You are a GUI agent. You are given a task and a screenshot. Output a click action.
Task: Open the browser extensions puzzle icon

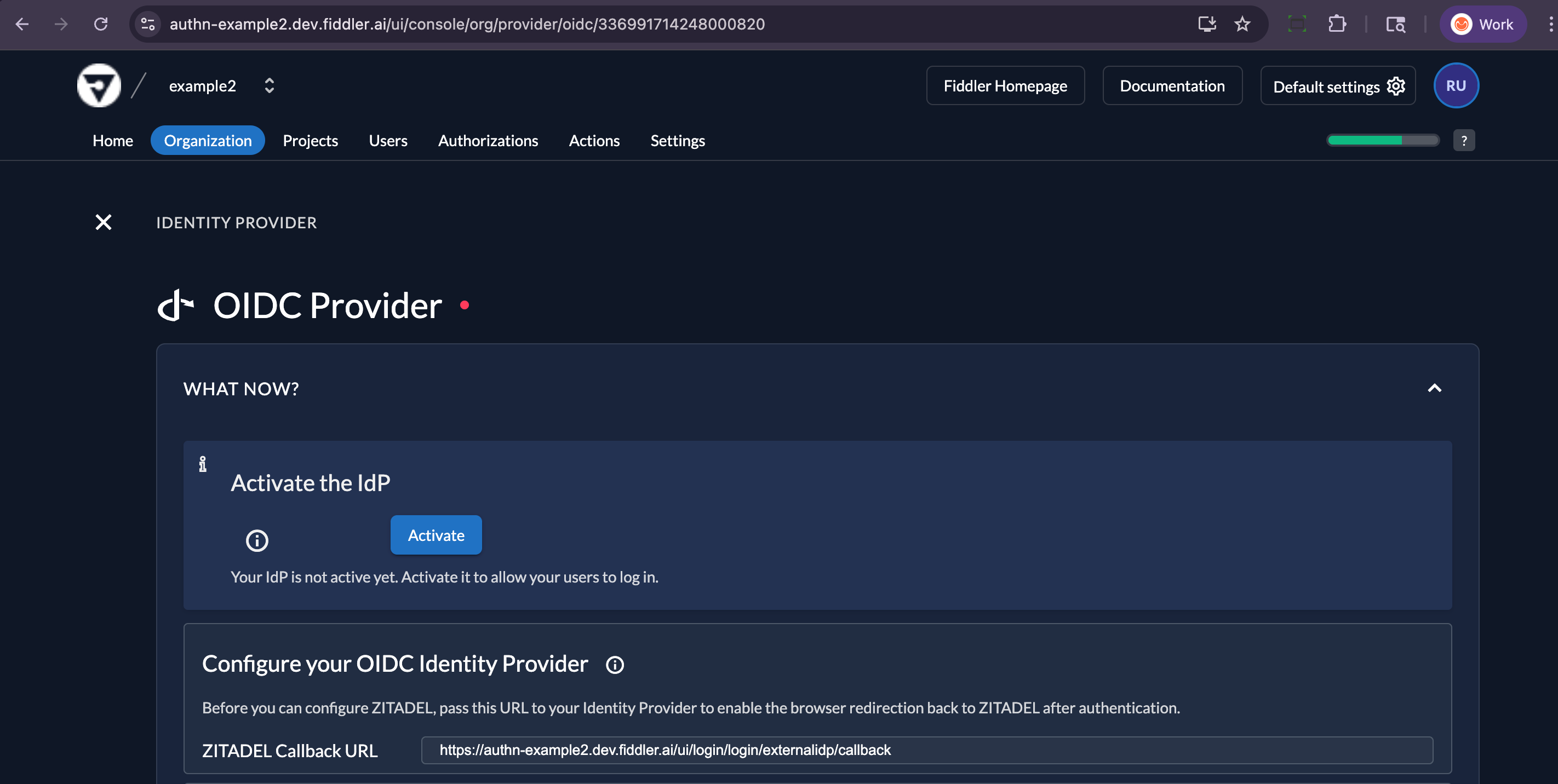tap(1337, 24)
